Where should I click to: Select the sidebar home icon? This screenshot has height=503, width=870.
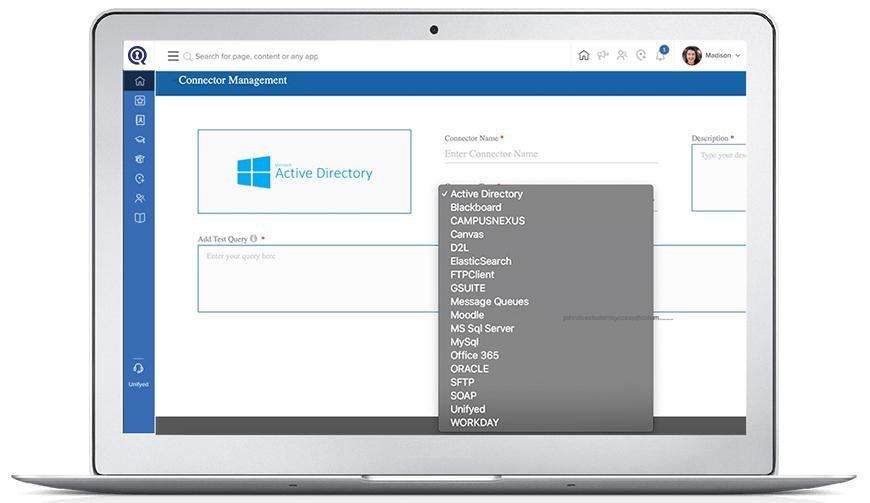point(140,81)
